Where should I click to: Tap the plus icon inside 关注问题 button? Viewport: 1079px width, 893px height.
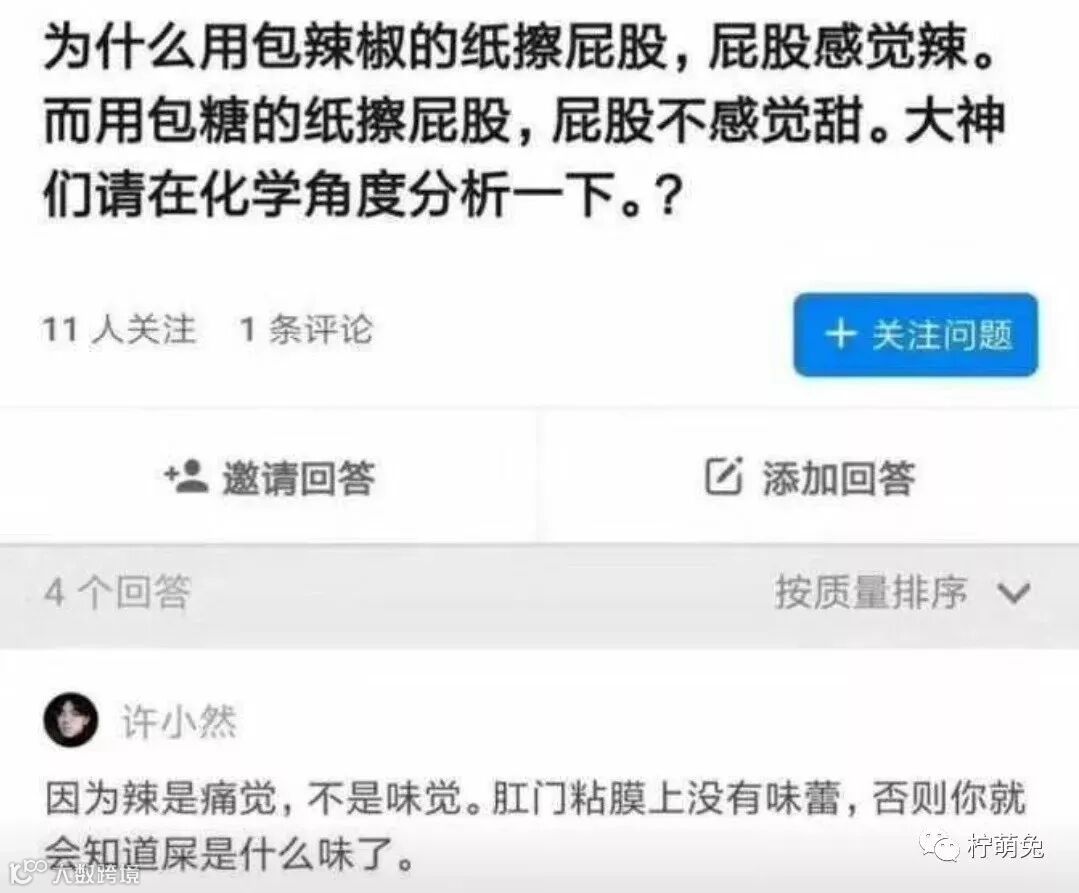click(x=840, y=335)
